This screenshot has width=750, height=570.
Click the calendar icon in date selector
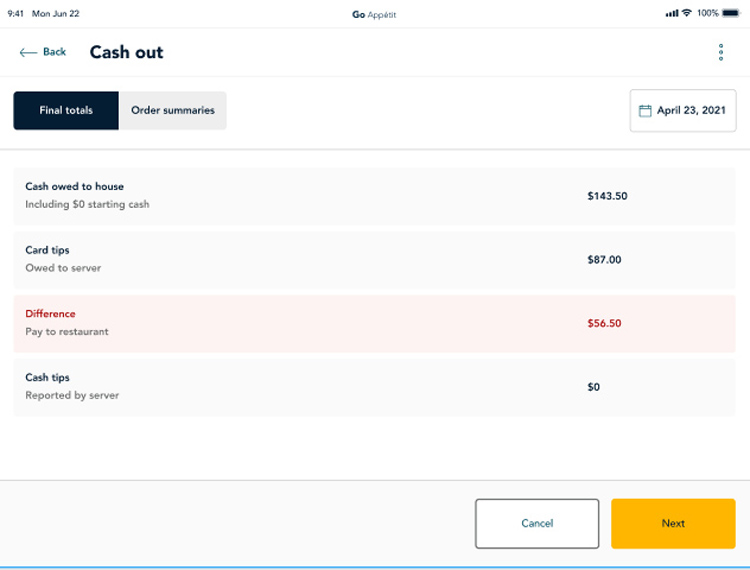coord(645,111)
